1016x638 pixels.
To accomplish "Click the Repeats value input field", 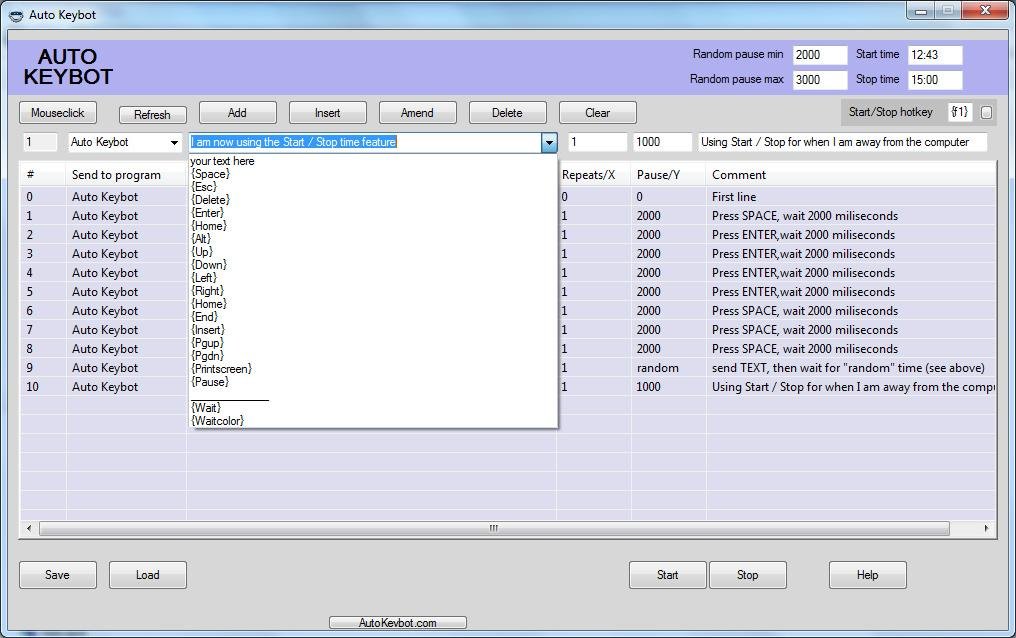I will [x=597, y=142].
